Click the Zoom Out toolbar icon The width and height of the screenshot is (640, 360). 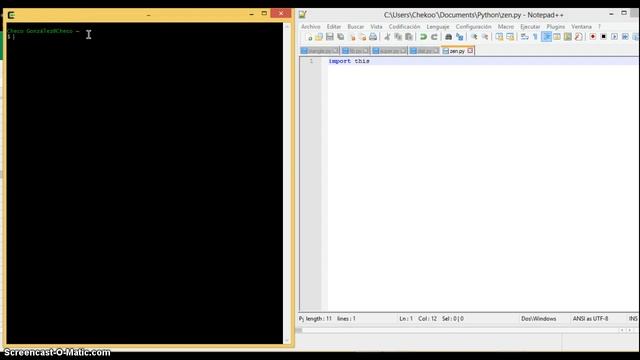[484, 37]
